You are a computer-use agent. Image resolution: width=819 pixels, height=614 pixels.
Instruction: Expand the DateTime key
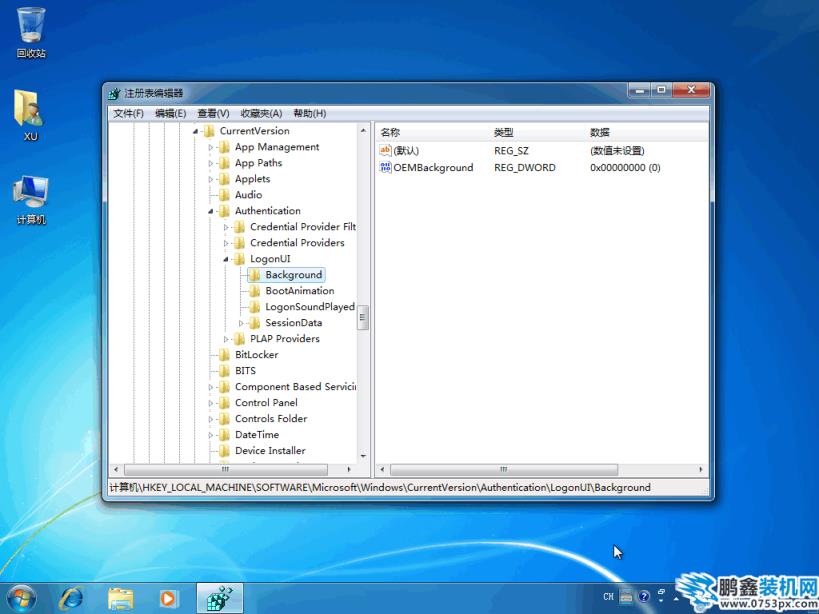(211, 435)
